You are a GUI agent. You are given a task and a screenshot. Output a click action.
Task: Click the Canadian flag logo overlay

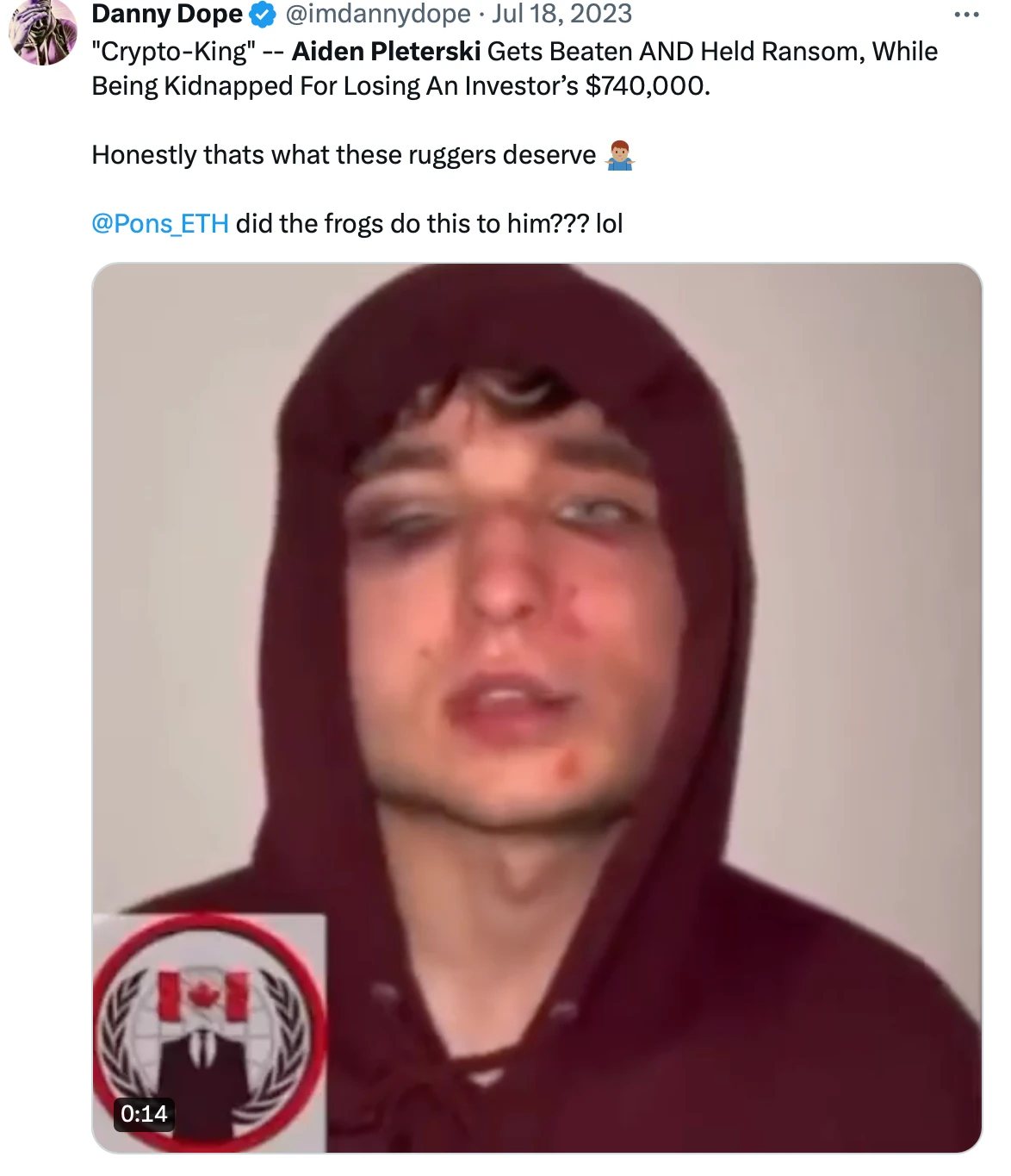[204, 995]
